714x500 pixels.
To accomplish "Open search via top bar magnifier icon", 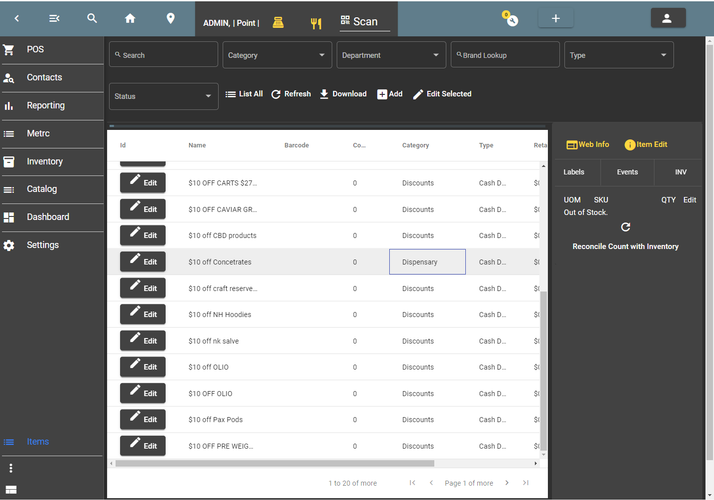I will [92, 18].
